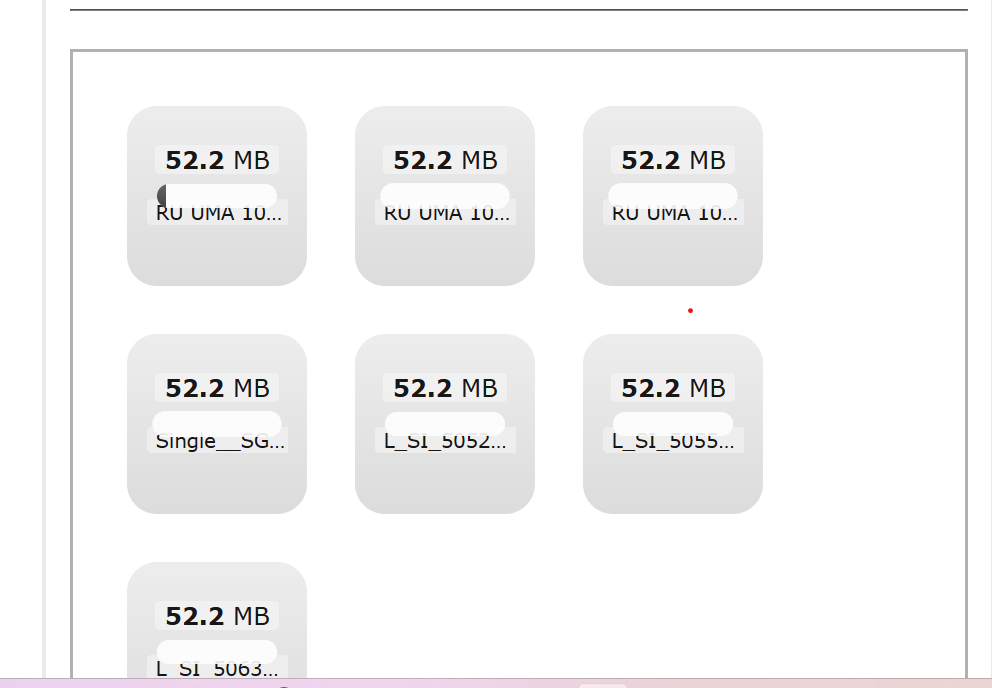Click the L_SI_5055... filename label
992x688 pixels.
click(x=673, y=441)
